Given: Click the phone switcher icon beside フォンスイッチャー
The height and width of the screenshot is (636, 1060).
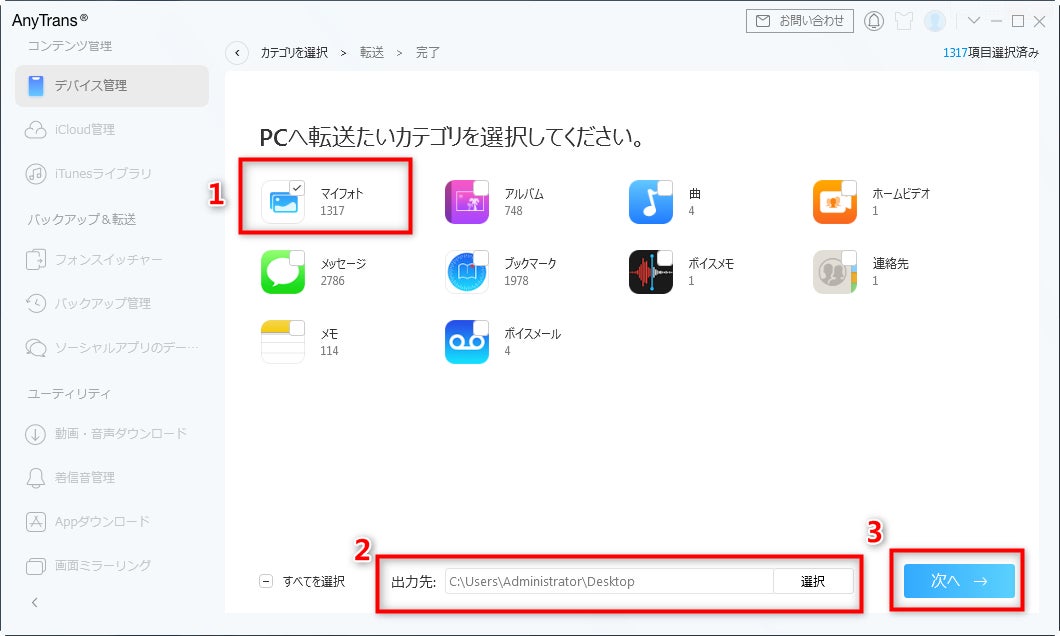Looking at the screenshot, I should pos(36,260).
